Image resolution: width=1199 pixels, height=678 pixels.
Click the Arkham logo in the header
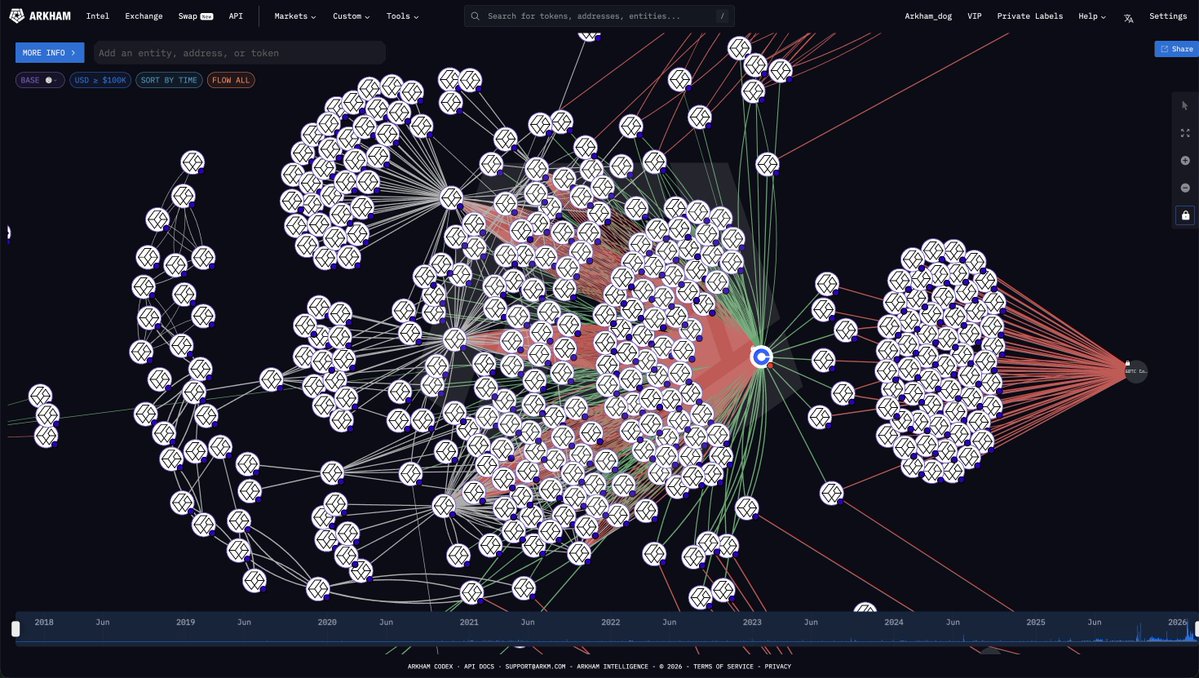(40, 16)
